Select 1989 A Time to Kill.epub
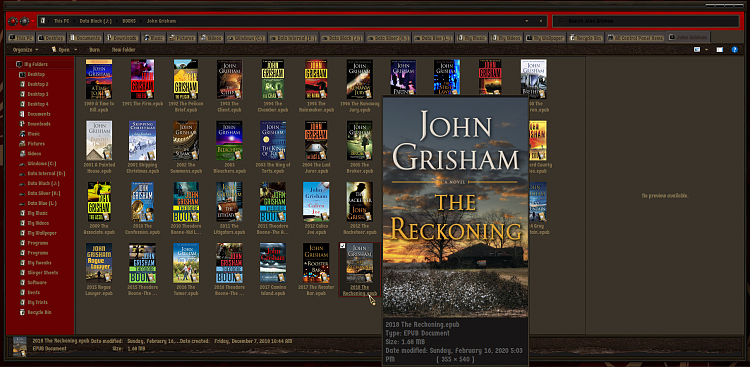This screenshot has width=750, height=367. tap(99, 86)
